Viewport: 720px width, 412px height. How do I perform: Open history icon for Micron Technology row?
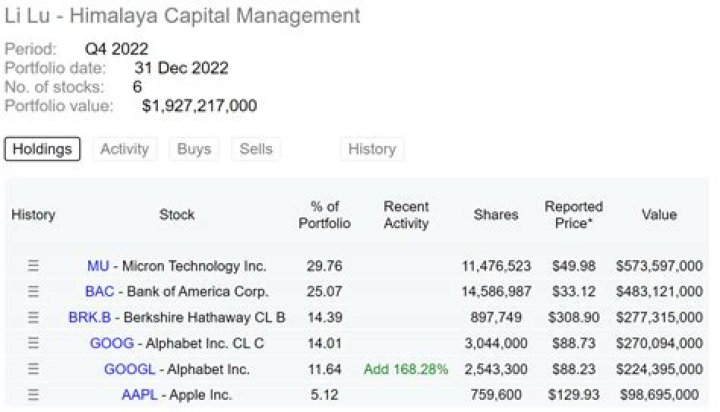click(33, 266)
